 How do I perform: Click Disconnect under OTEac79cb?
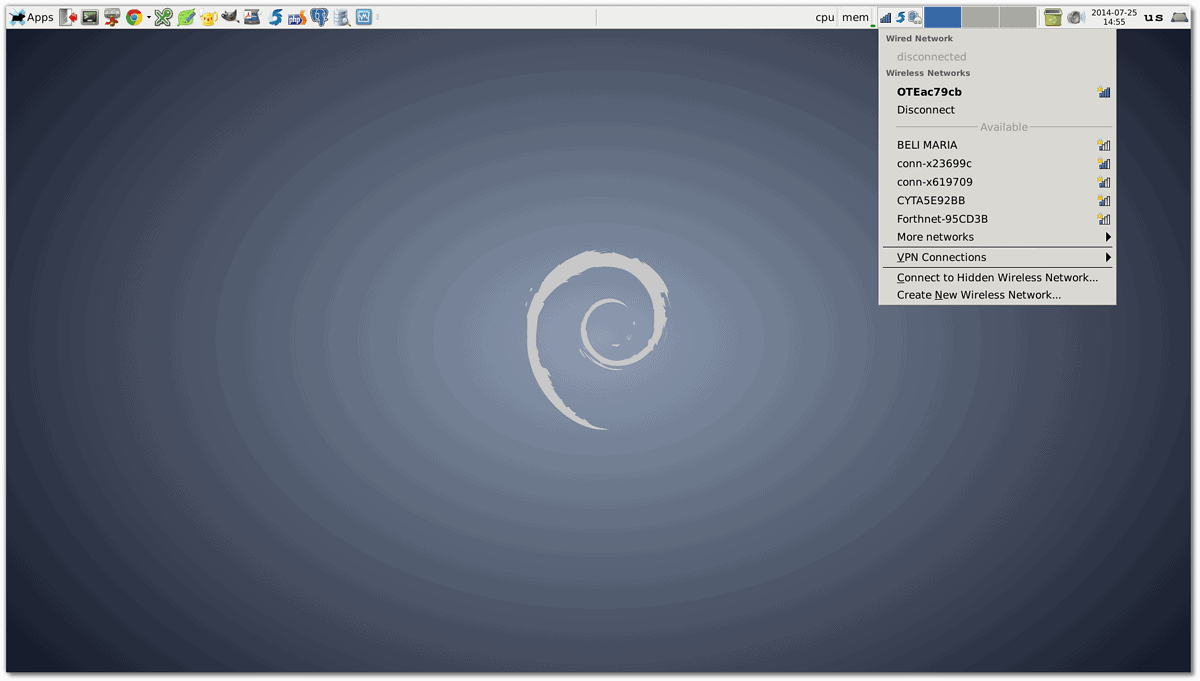(925, 110)
